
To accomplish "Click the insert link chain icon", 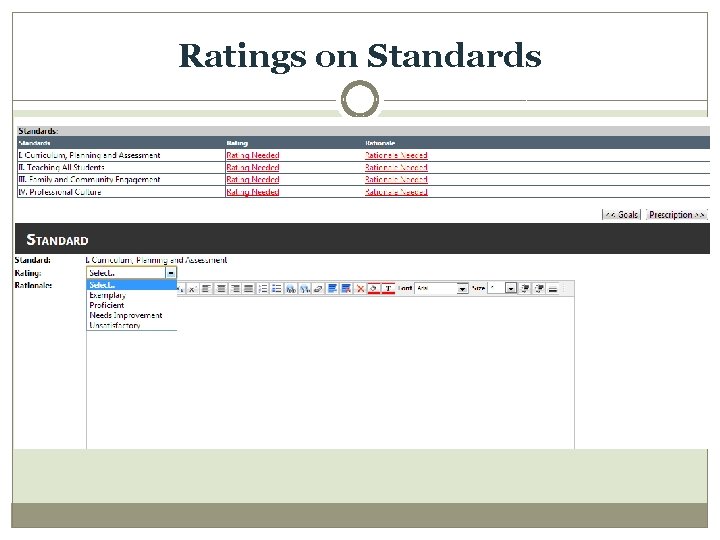I will [x=318, y=289].
